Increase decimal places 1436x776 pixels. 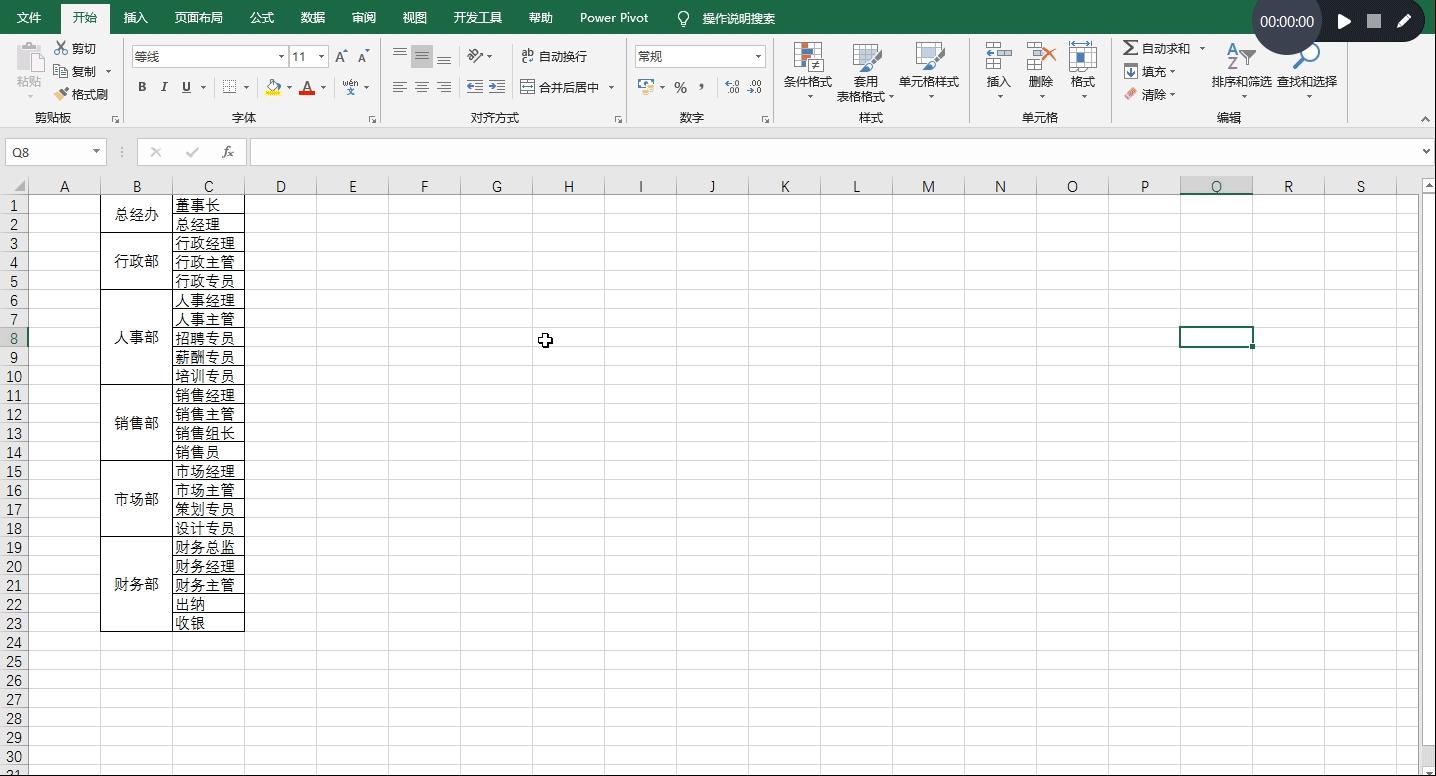[x=732, y=87]
